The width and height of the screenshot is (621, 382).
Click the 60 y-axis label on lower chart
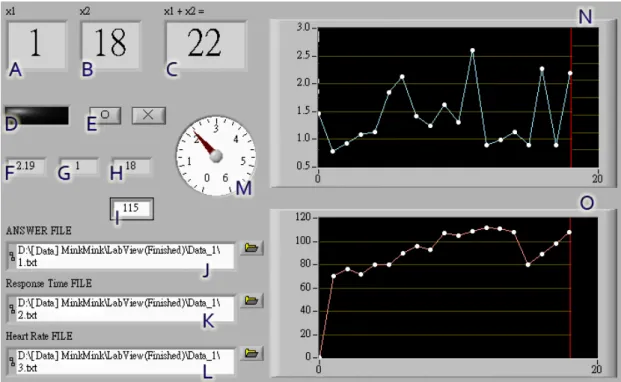tap(305, 287)
